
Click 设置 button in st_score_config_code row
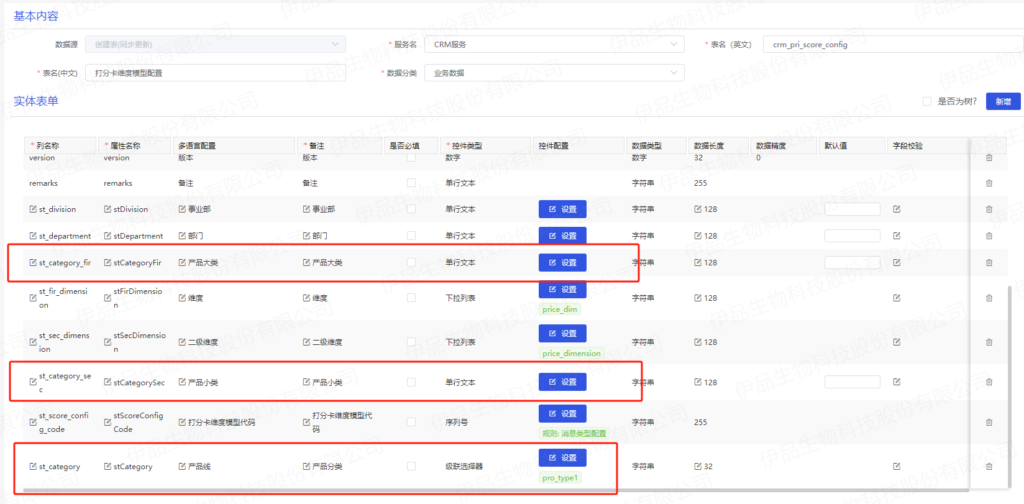[562, 413]
